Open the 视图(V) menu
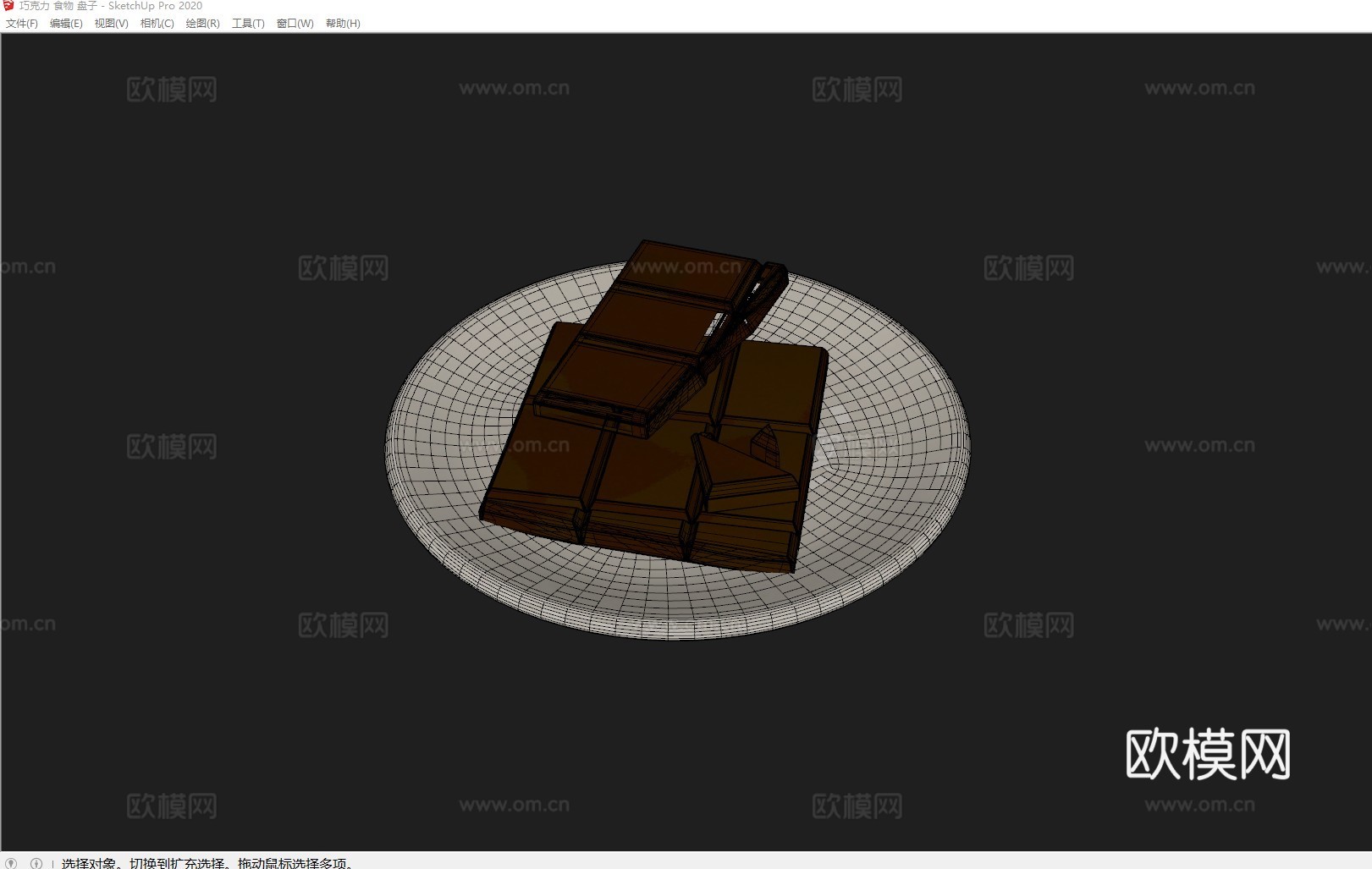This screenshot has height=869, width=1372. [x=111, y=24]
